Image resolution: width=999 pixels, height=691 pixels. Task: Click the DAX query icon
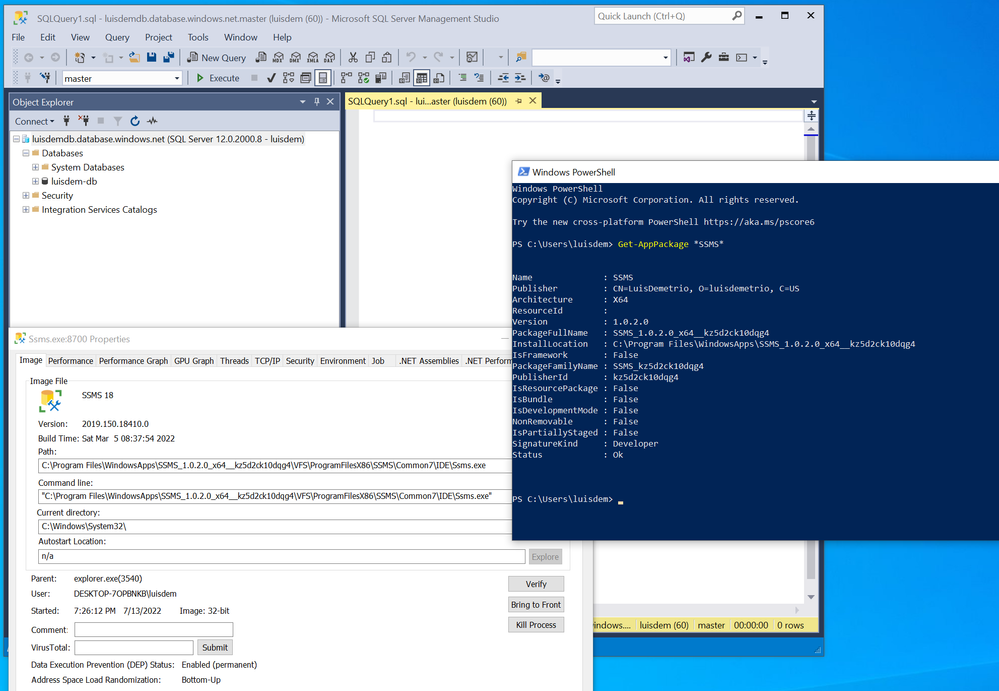pos(329,58)
